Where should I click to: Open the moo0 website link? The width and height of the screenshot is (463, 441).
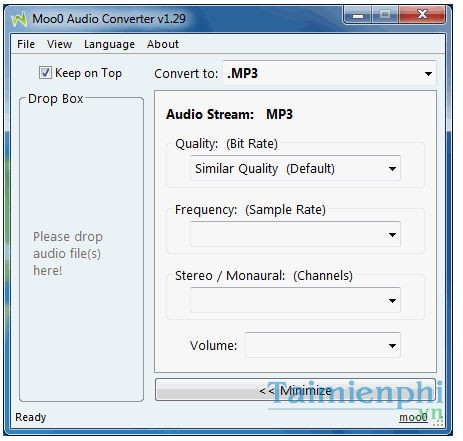(413, 417)
